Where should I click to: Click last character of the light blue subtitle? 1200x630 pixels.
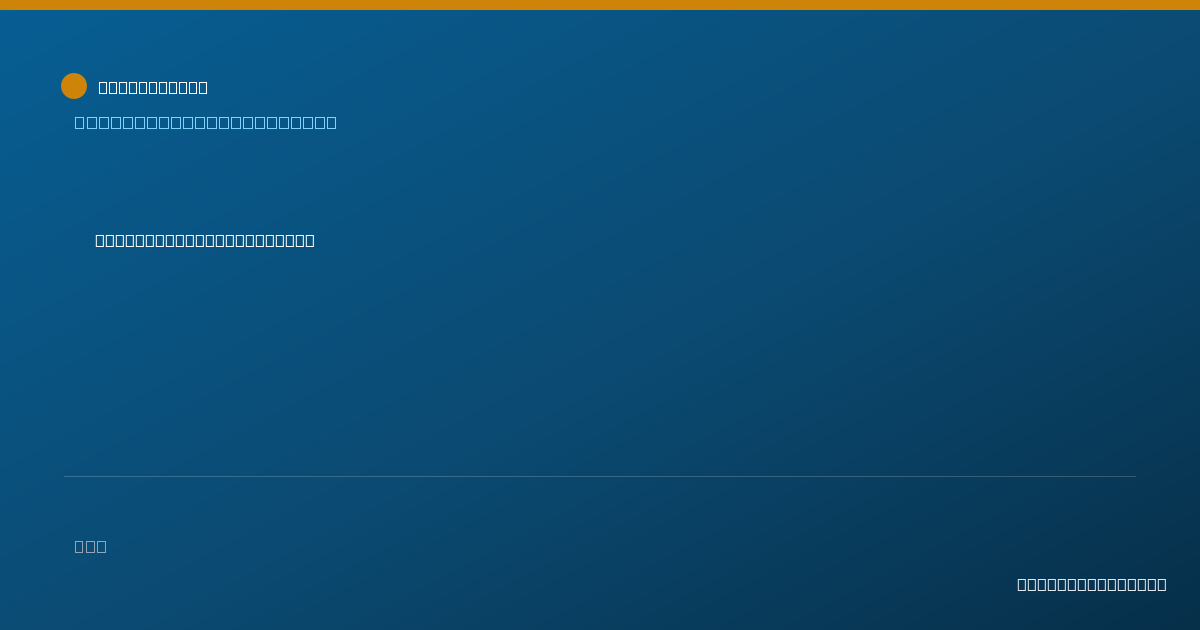coord(331,122)
